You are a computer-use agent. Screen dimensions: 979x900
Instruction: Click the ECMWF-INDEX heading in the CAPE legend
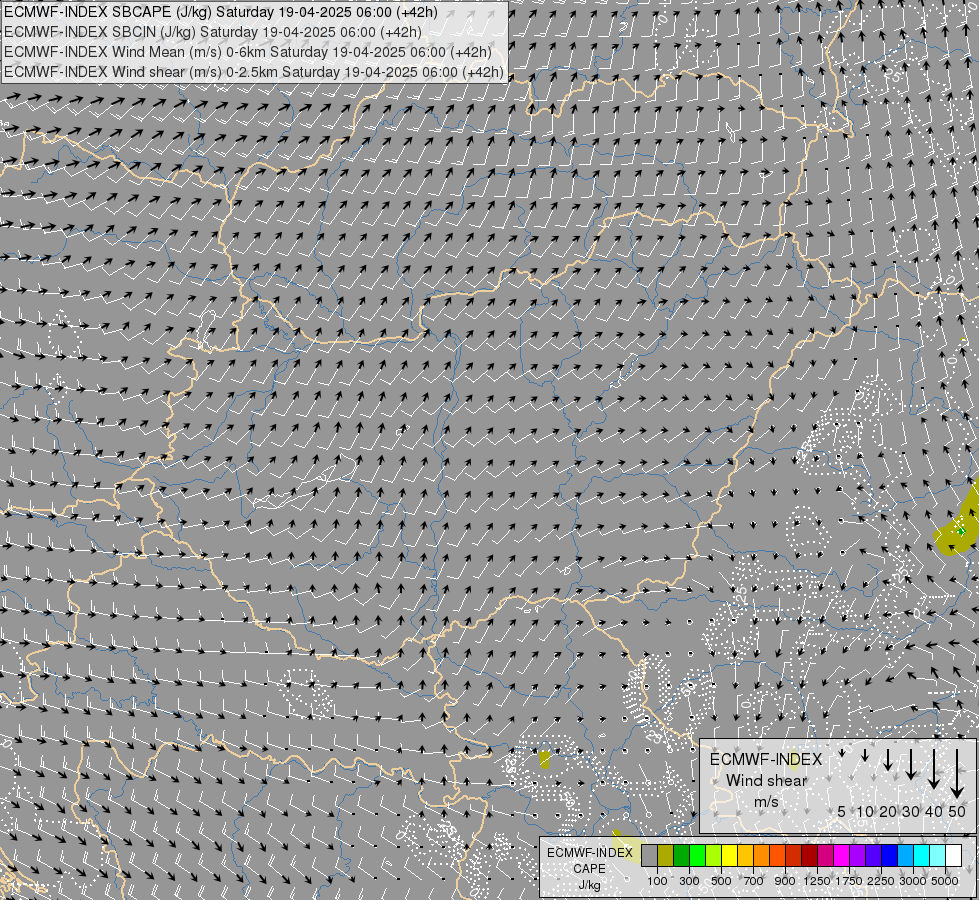click(589, 853)
